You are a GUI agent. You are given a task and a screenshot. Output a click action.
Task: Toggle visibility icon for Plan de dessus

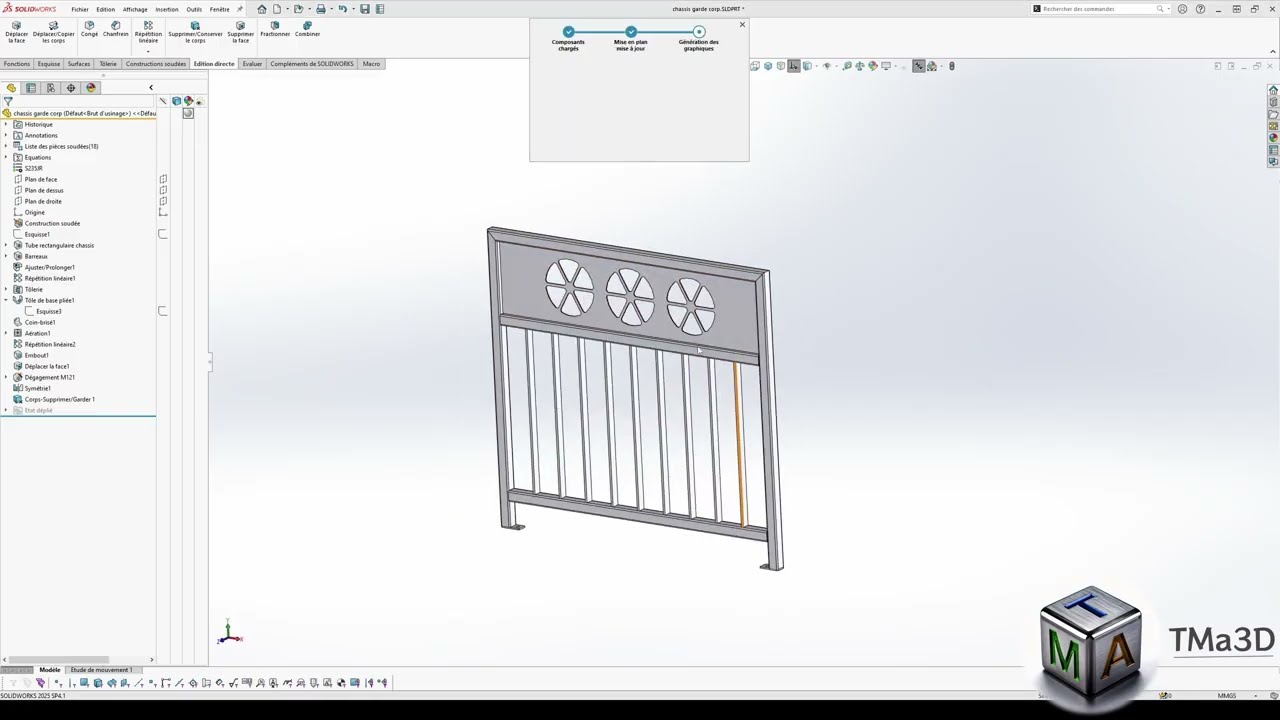pos(163,190)
